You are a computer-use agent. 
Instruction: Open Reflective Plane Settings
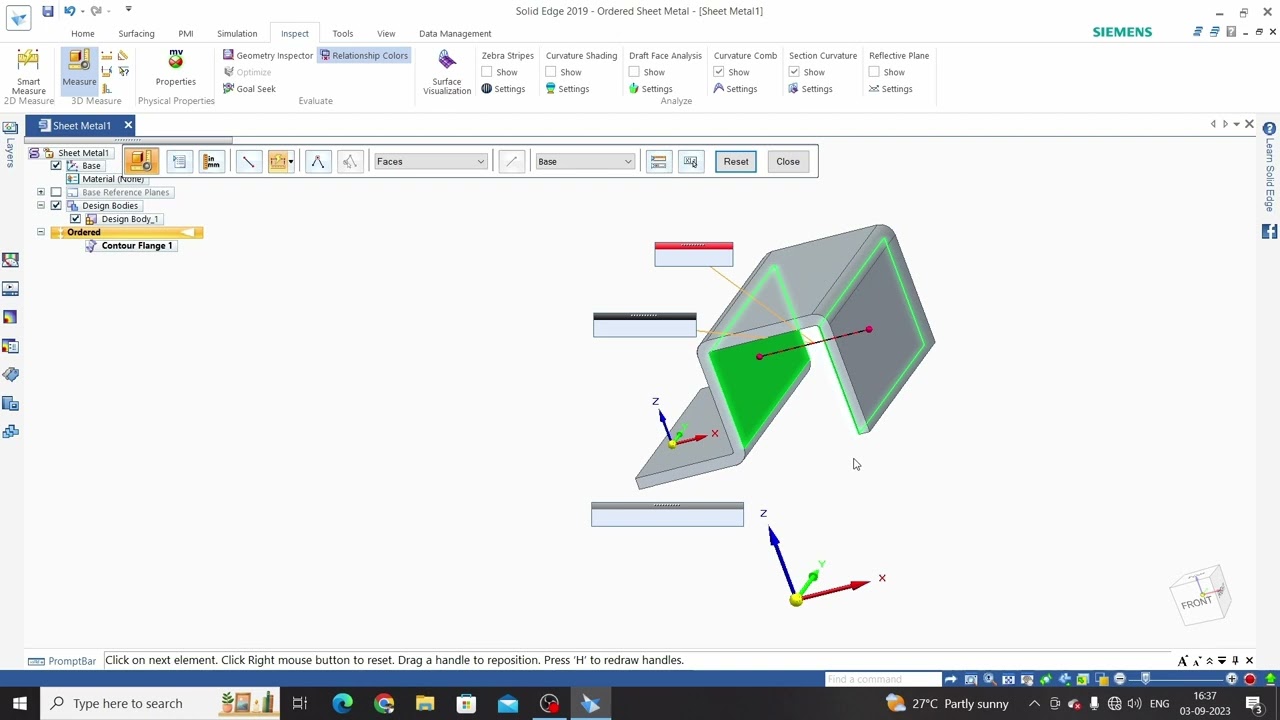[x=890, y=89]
